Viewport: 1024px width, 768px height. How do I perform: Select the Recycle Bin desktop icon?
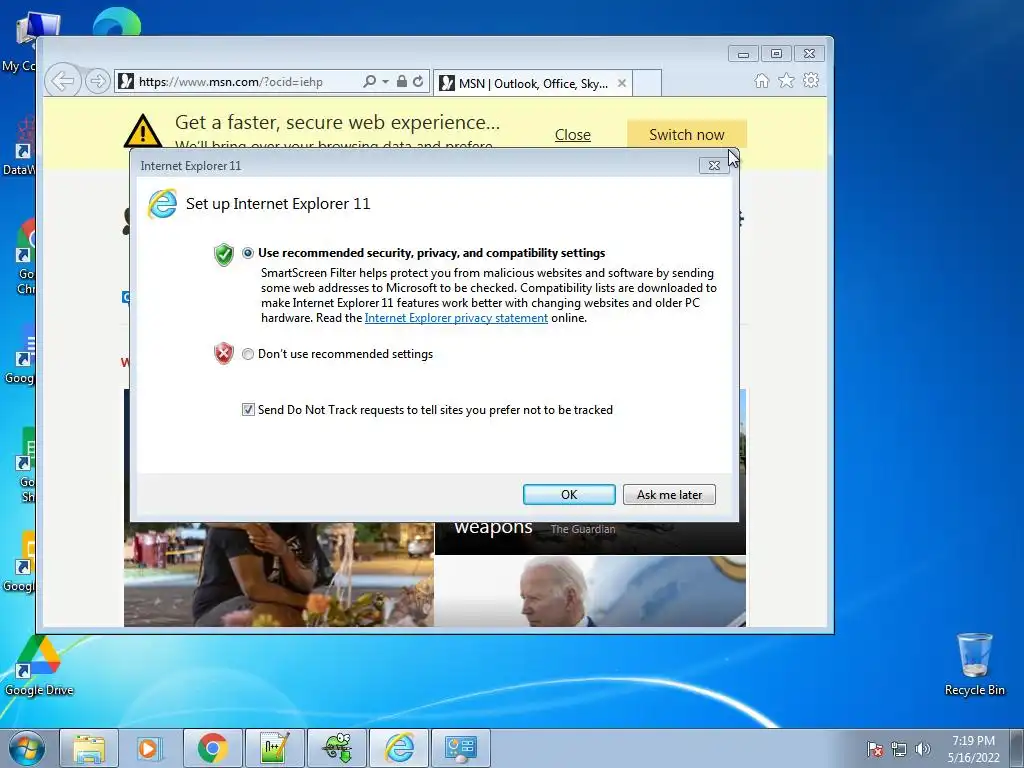(974, 664)
